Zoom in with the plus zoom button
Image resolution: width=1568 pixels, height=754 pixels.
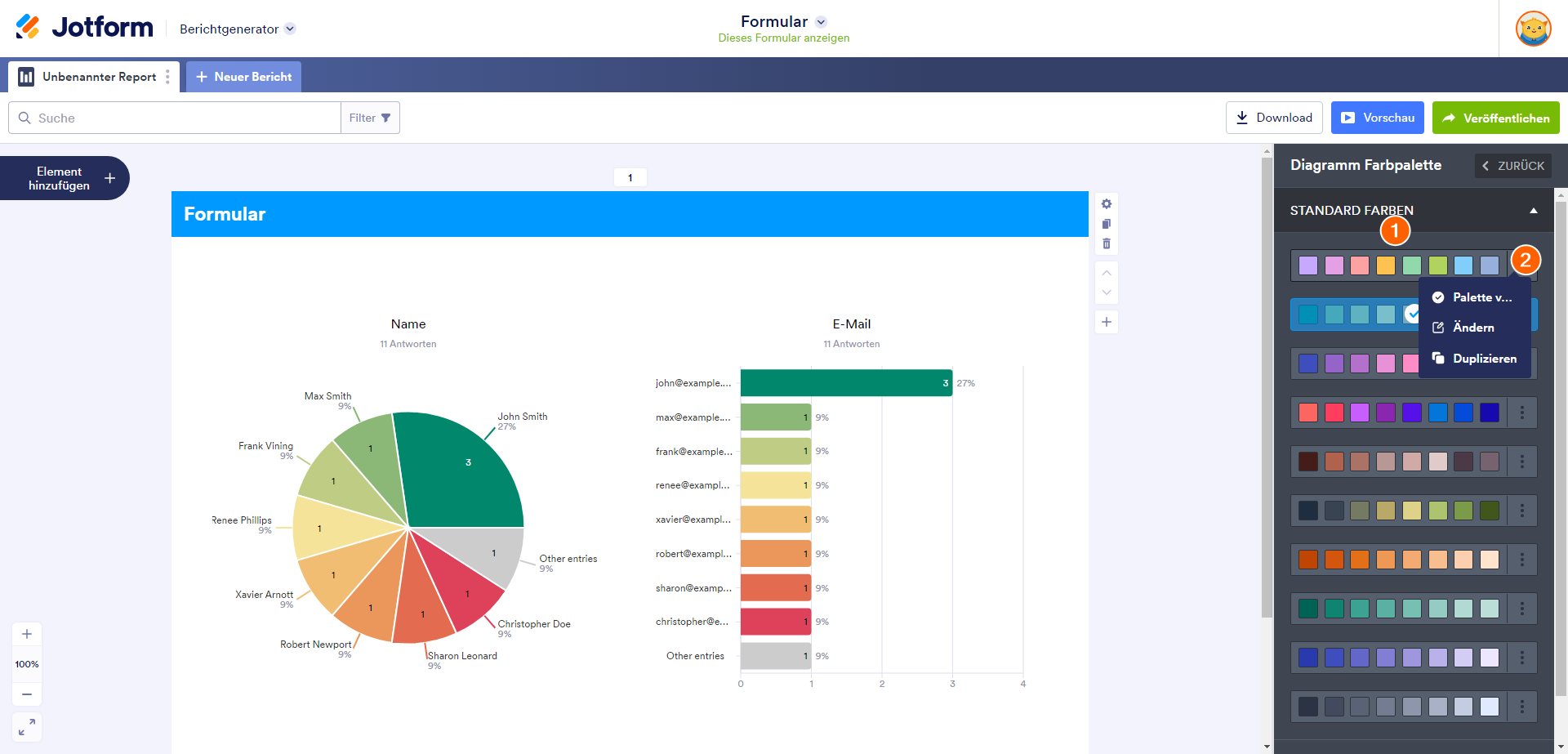[x=27, y=634]
